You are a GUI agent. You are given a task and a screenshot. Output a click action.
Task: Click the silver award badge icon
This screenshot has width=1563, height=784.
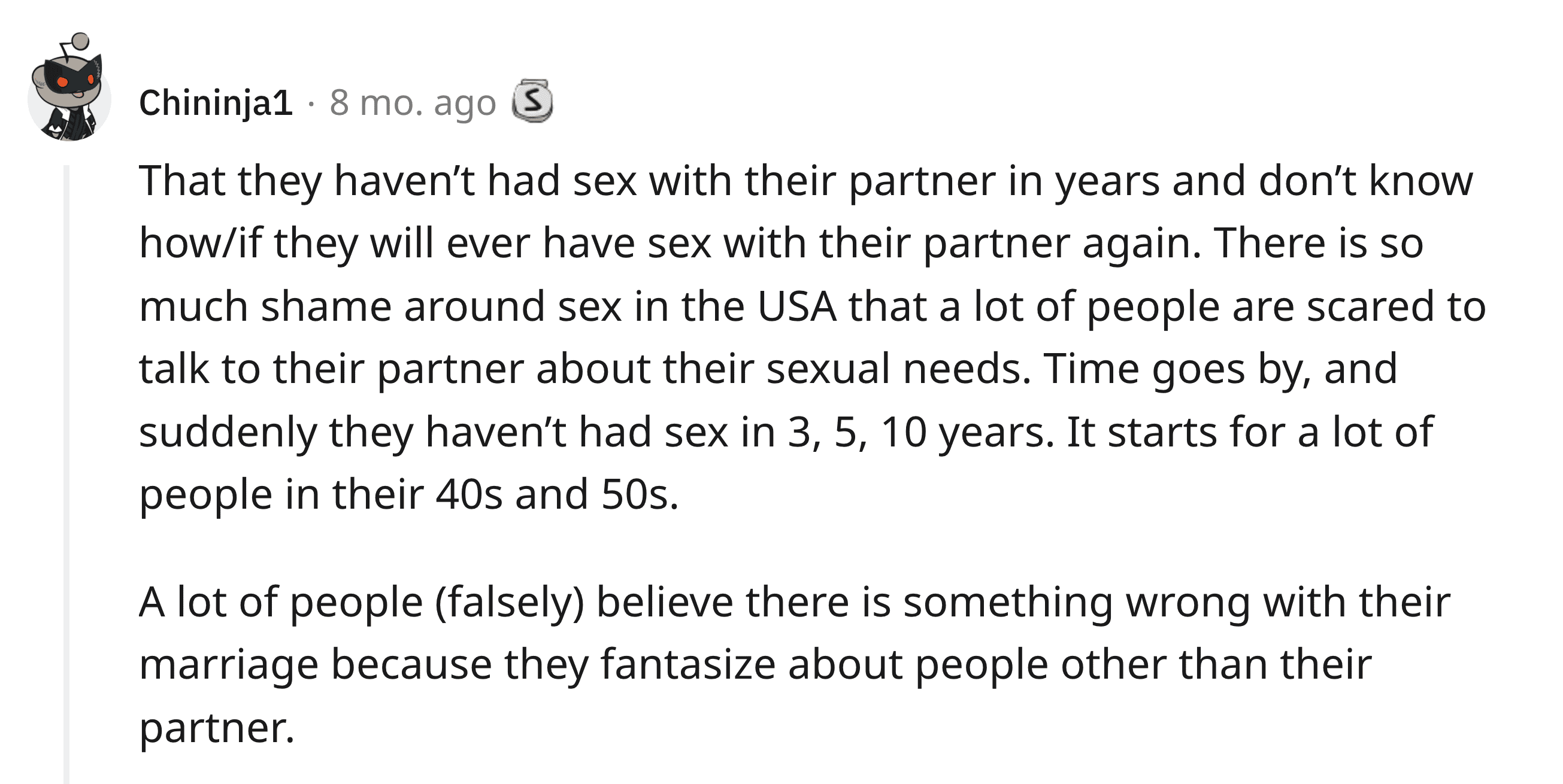532,101
